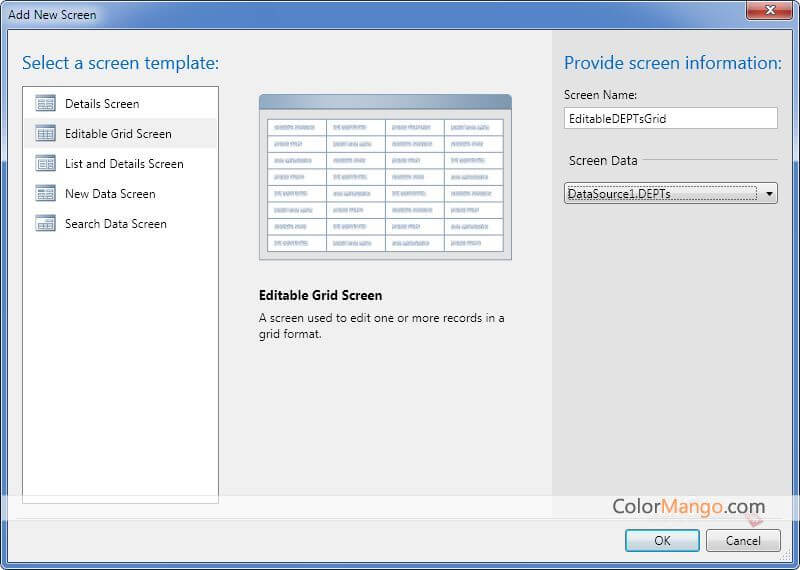Click the New Data Screen icon

coord(45,193)
